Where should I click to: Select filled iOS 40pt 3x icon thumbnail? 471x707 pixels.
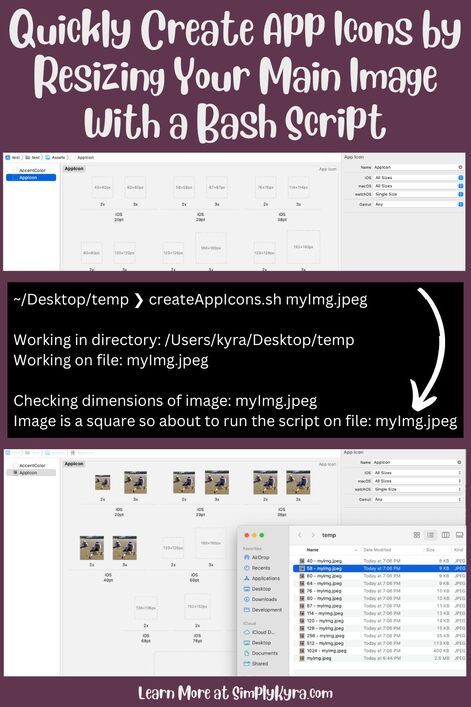pyautogui.click(x=124, y=548)
